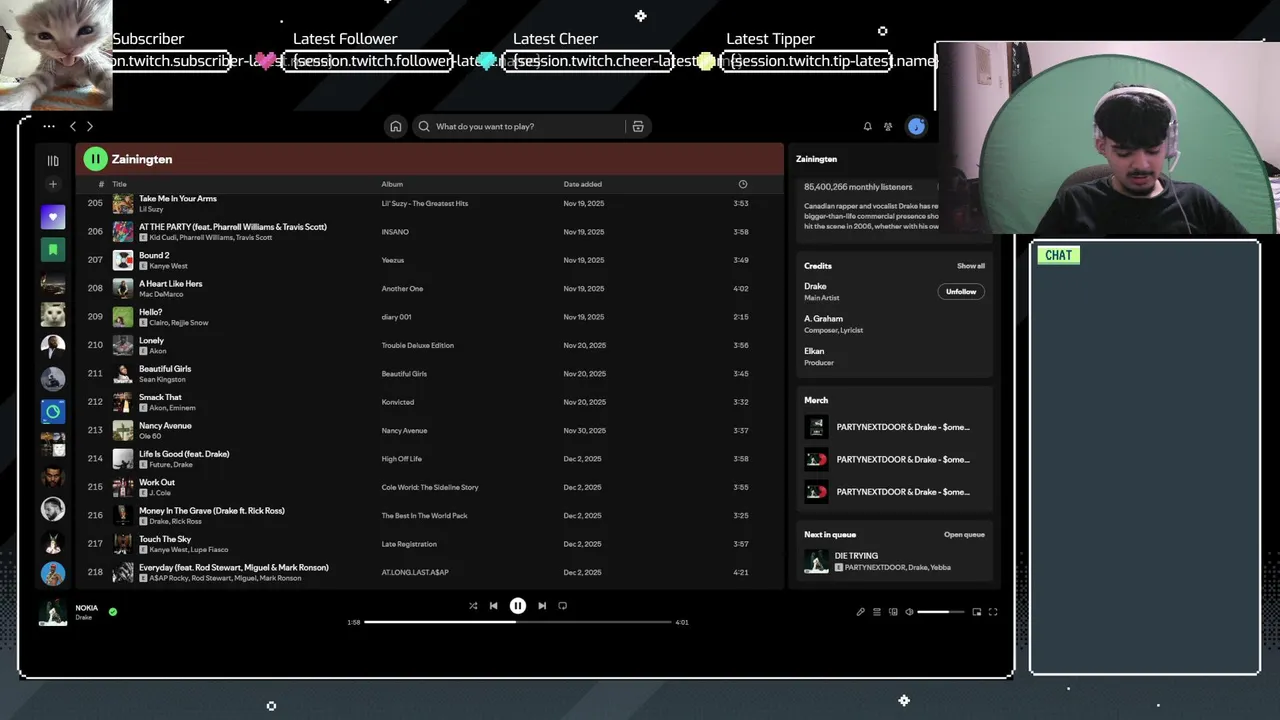Image resolution: width=1280 pixels, height=720 pixels.
Task: Select the 'Hello?' track by Clairo
Action: [430, 317]
